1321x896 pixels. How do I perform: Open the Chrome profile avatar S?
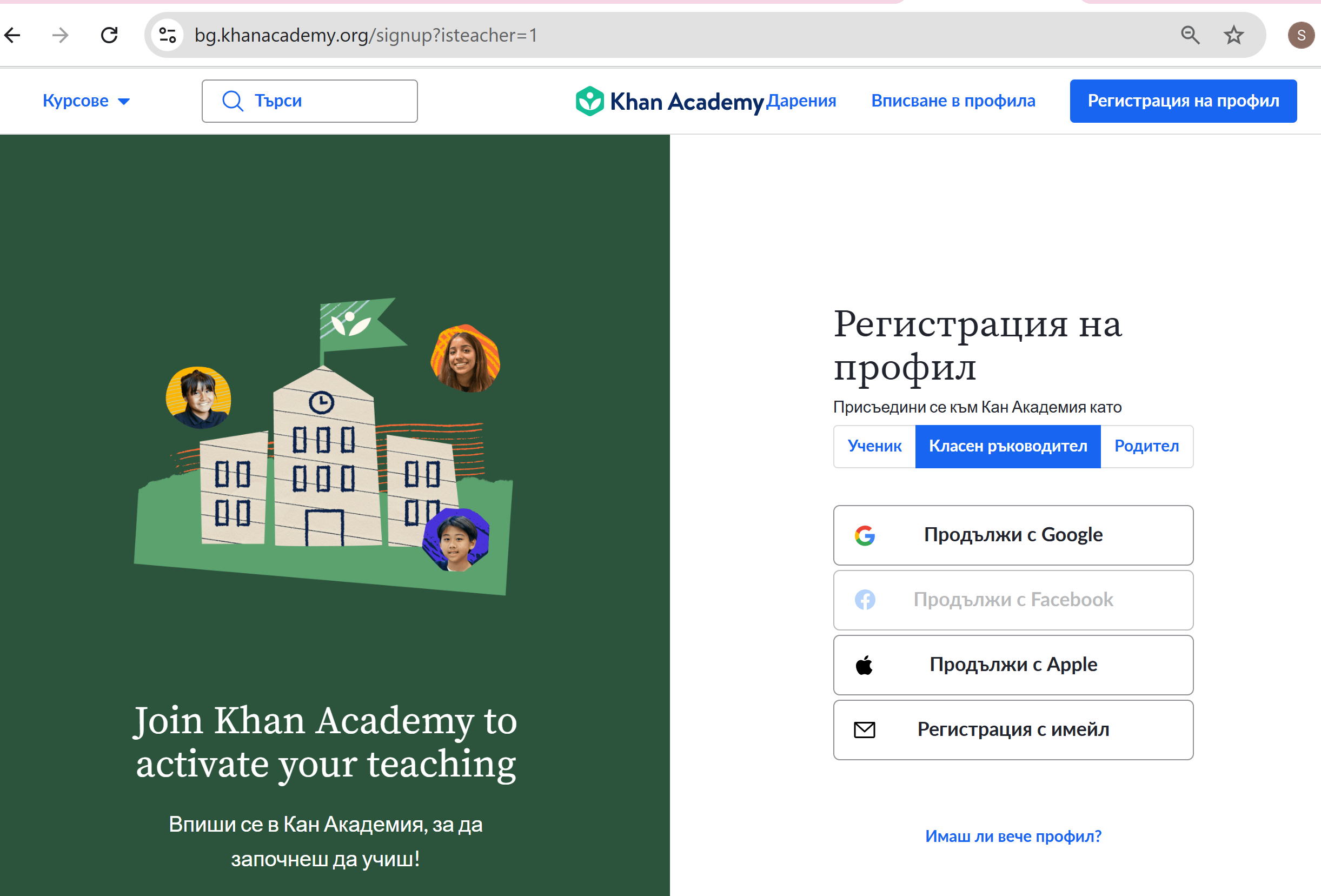[1300, 35]
